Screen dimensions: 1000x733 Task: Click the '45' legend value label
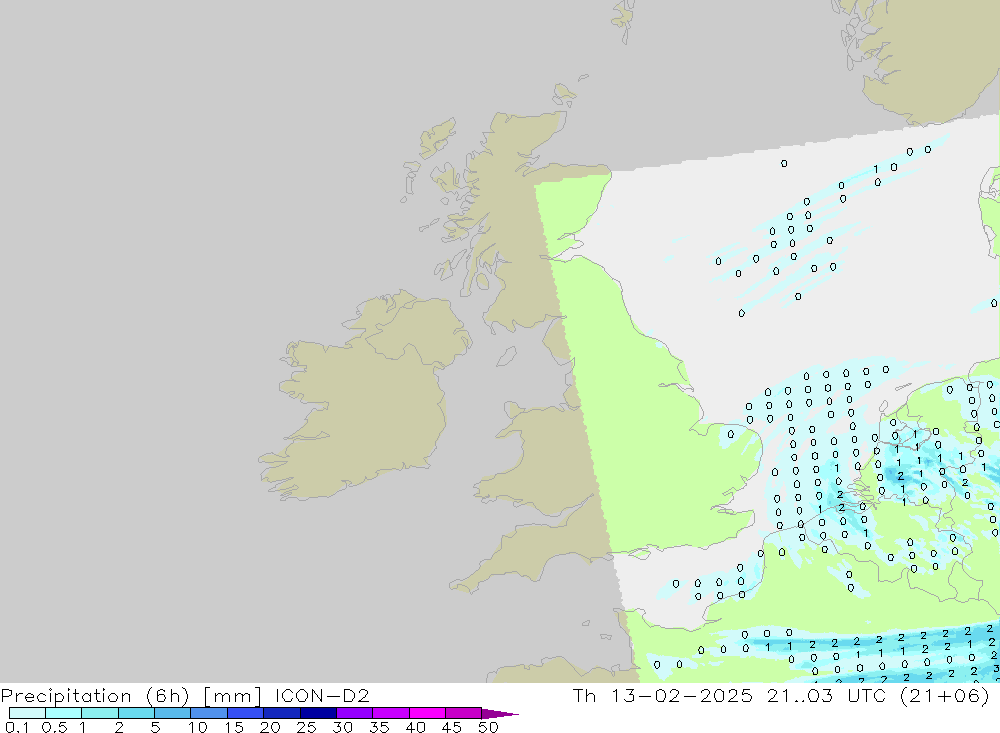coord(452,727)
